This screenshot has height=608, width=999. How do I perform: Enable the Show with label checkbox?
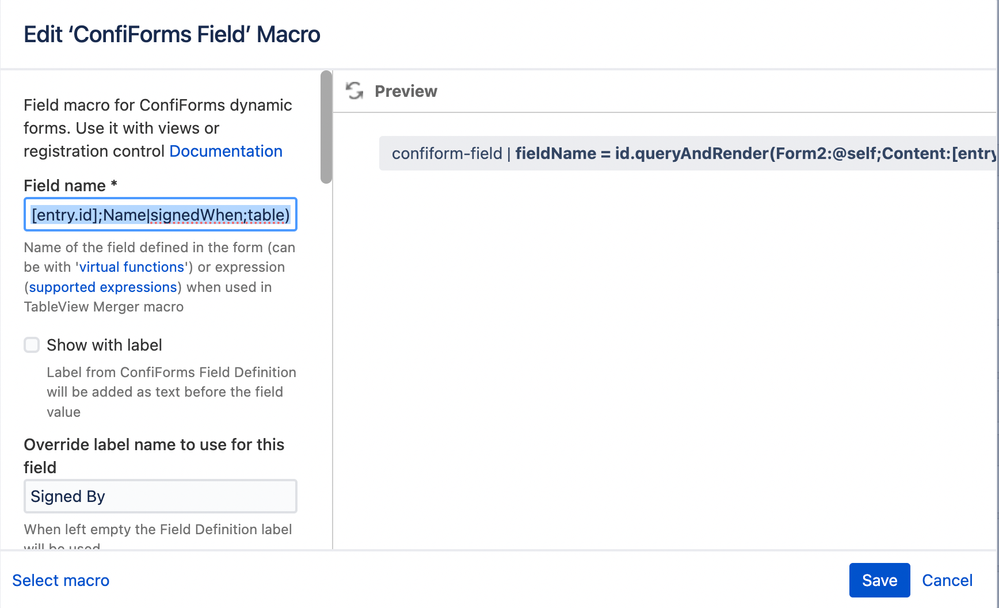click(32, 345)
